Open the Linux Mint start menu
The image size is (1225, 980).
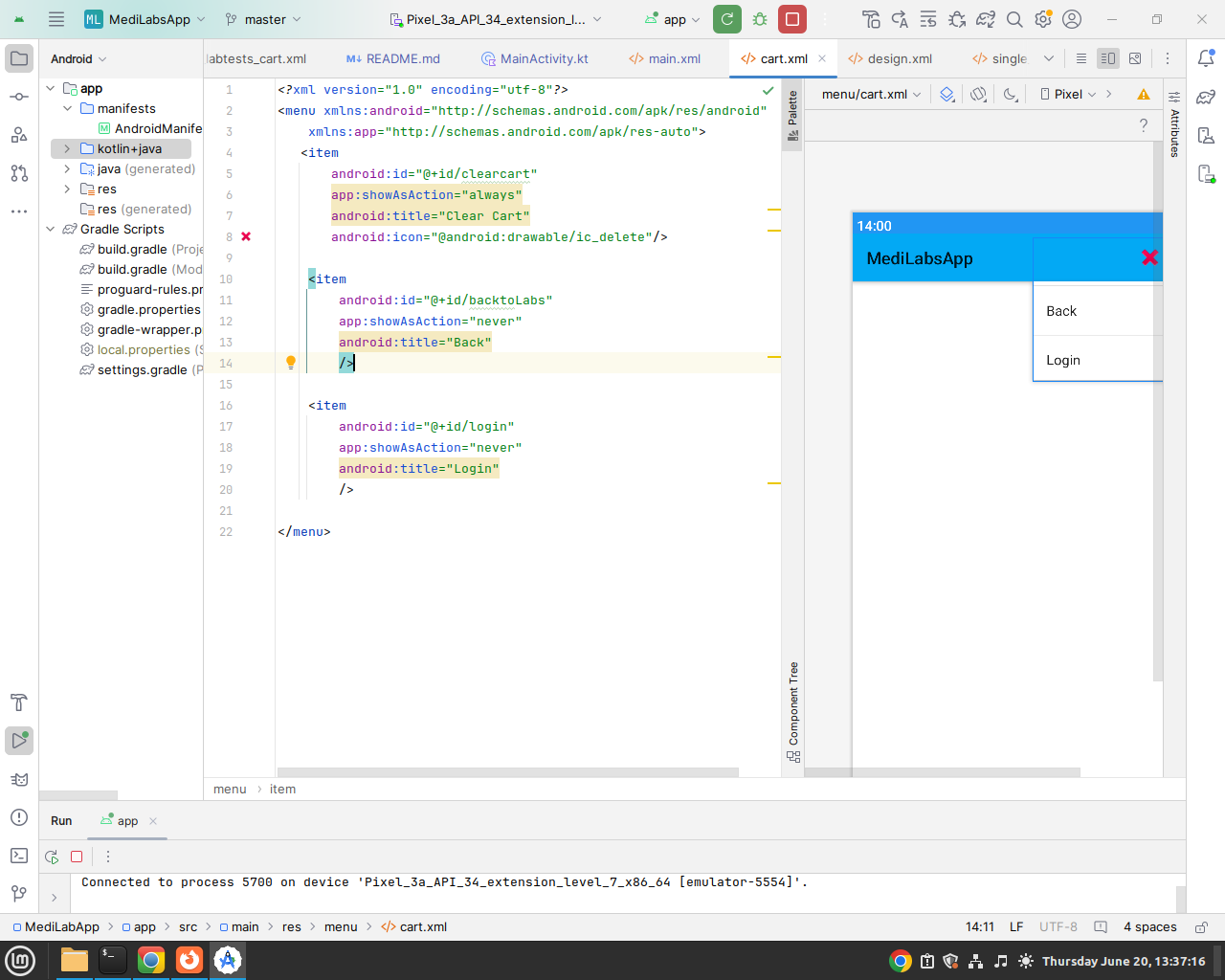(x=20, y=960)
